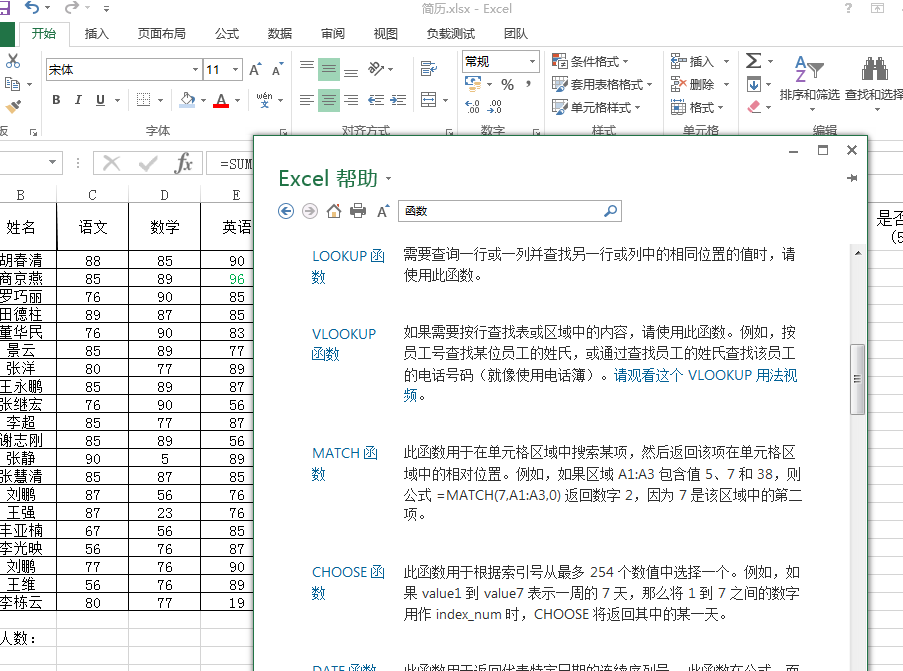Open the Name Box dropdown arrow

pyautogui.click(x=52, y=162)
